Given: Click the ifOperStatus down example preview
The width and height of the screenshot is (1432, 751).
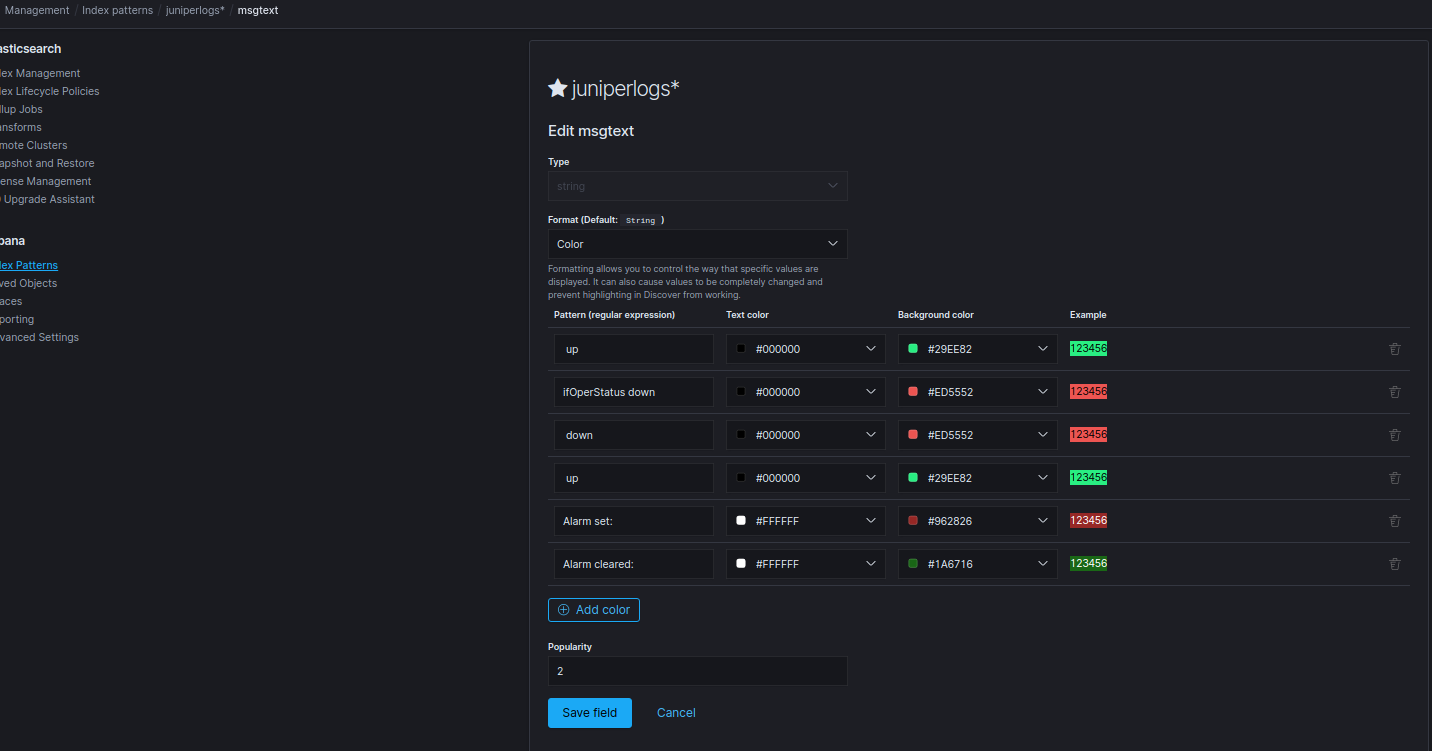Looking at the screenshot, I should [x=1088, y=392].
